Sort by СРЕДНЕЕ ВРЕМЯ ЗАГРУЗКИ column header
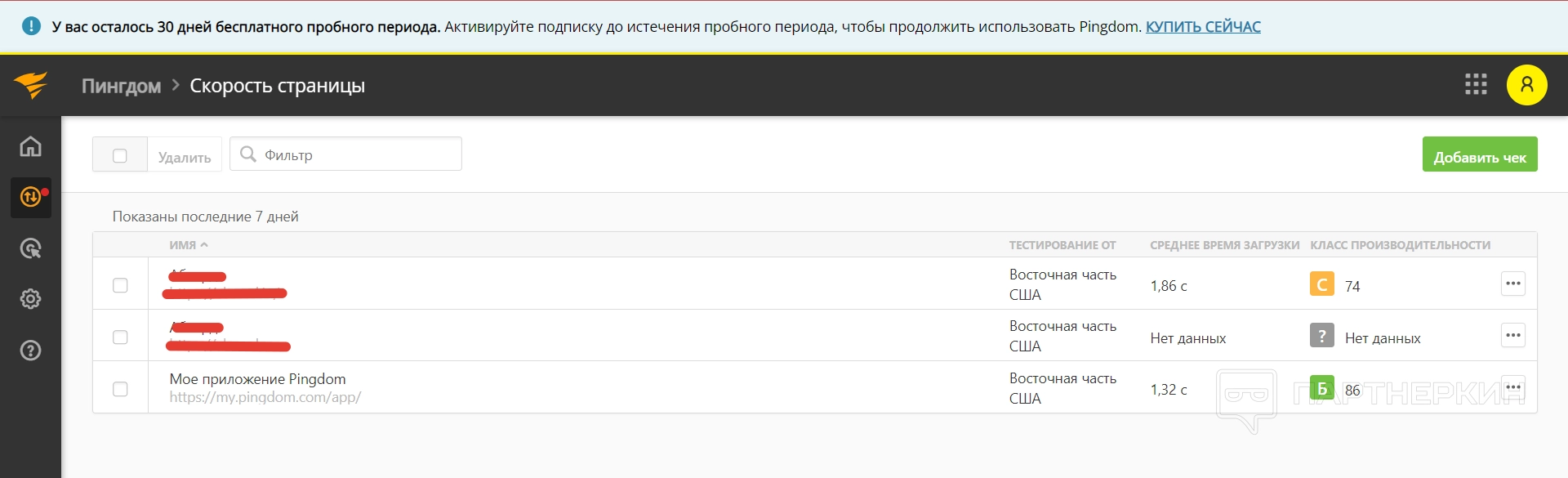The height and width of the screenshot is (478, 1568). click(1223, 245)
